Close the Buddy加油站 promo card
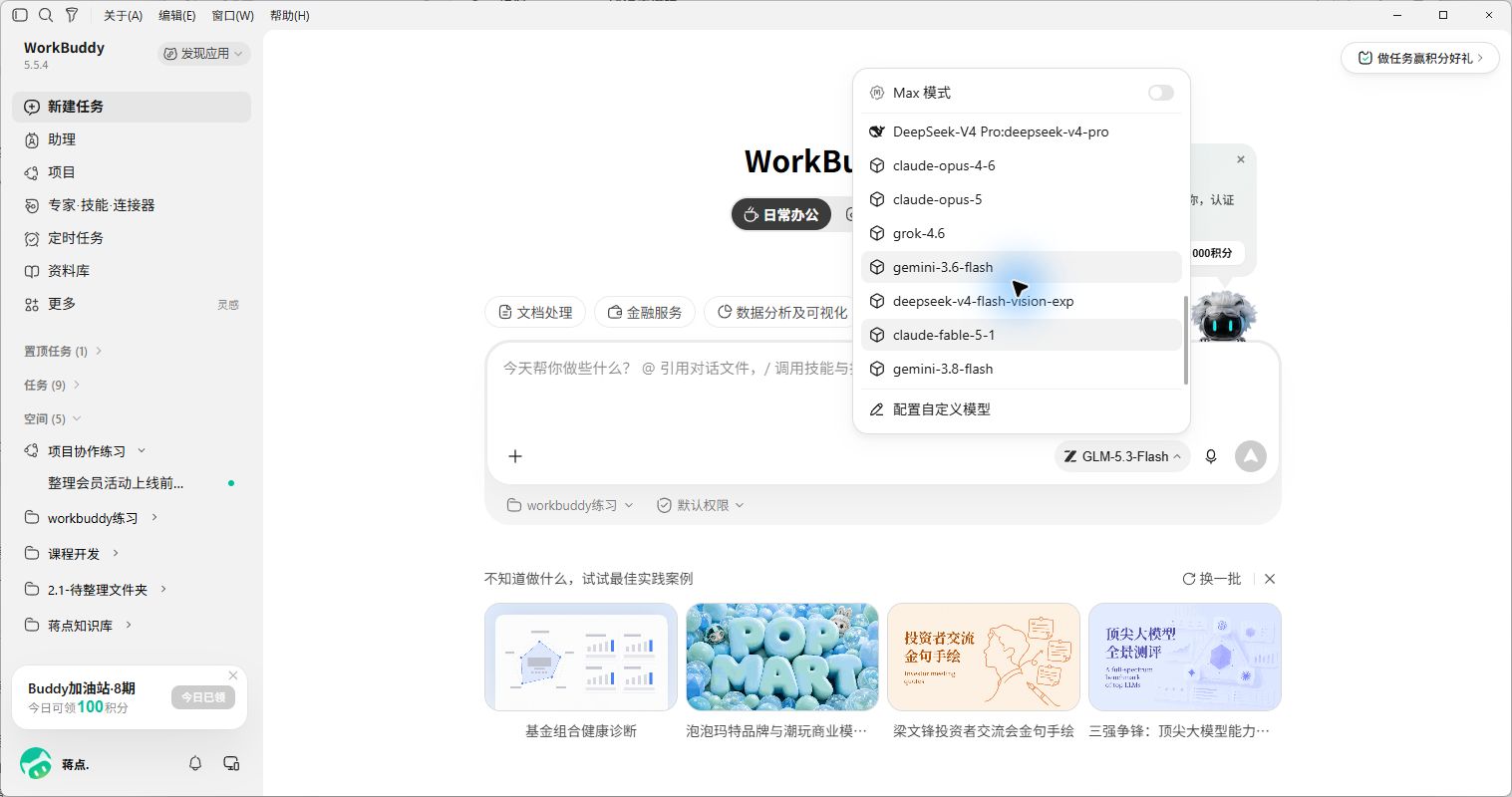Viewport: 1512px width, 797px height. pyautogui.click(x=233, y=675)
